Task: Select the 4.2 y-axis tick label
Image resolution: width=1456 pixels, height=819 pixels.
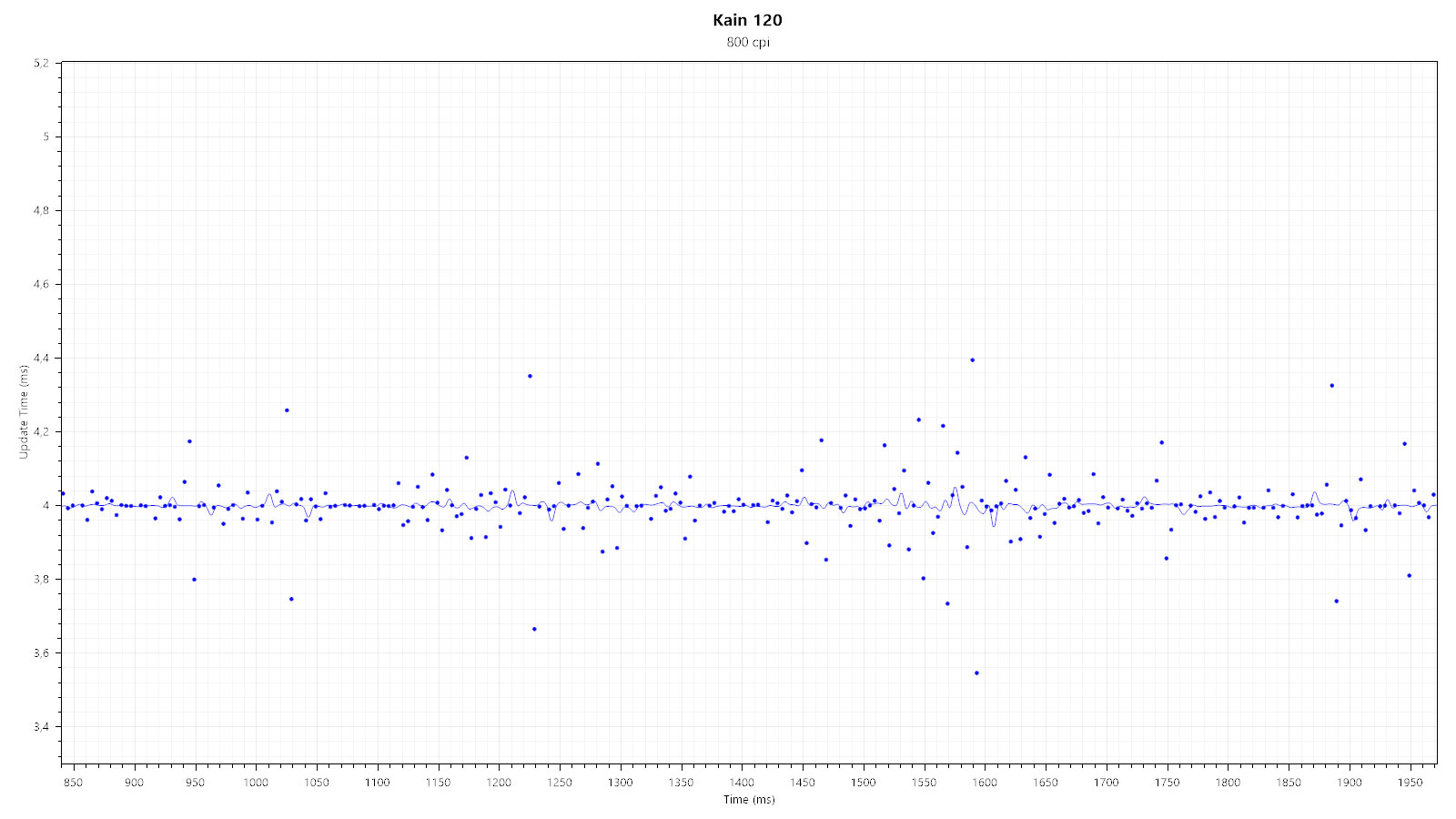Action: point(42,431)
